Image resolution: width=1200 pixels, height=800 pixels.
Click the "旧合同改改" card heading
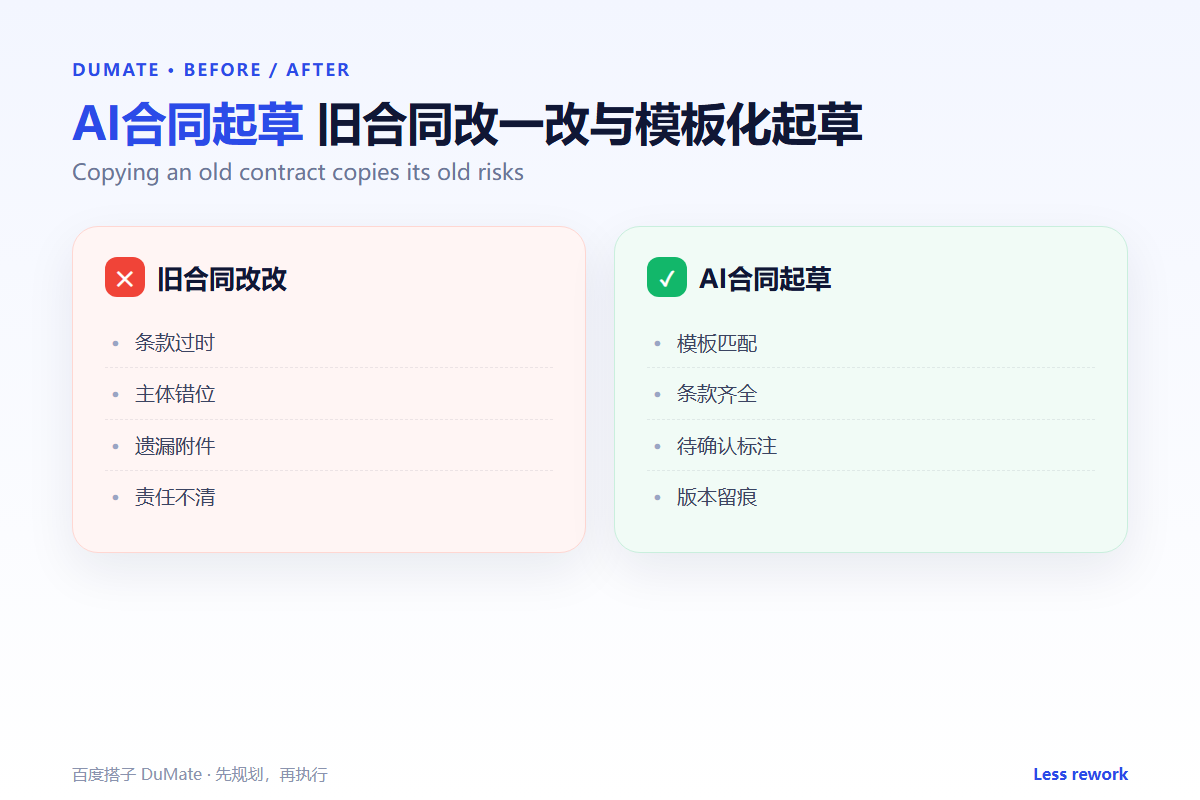[222, 278]
